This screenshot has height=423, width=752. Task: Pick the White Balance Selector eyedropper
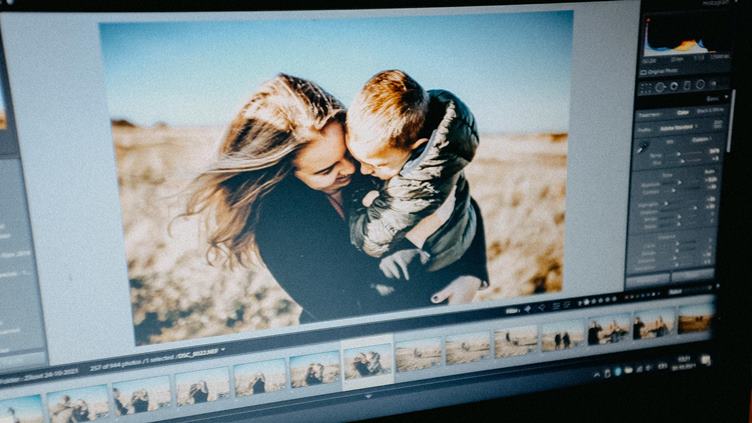642,148
